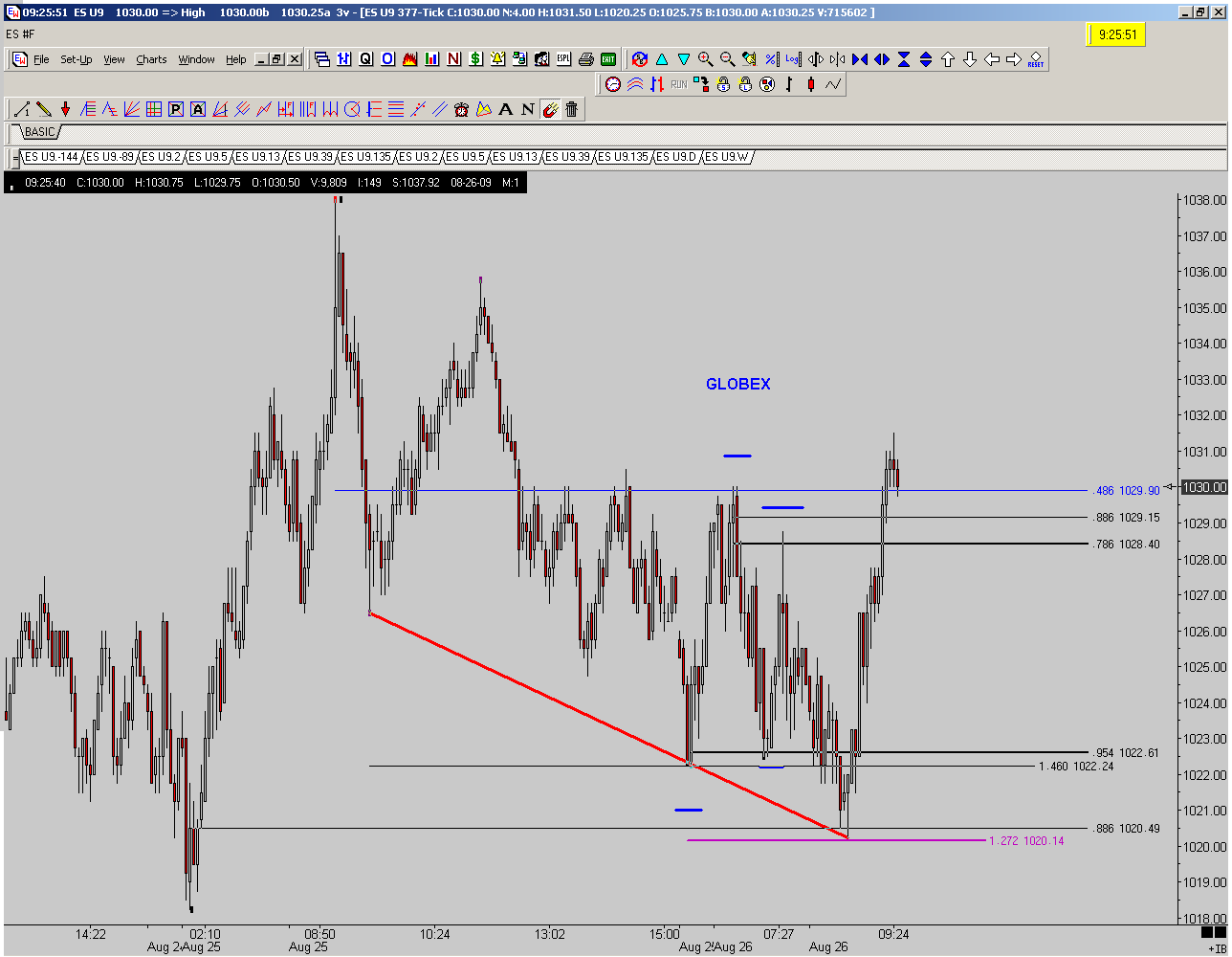Click the 1.272 1020.14 Fibonacci label
This screenshot has width=1232, height=957.
[x=1026, y=841]
